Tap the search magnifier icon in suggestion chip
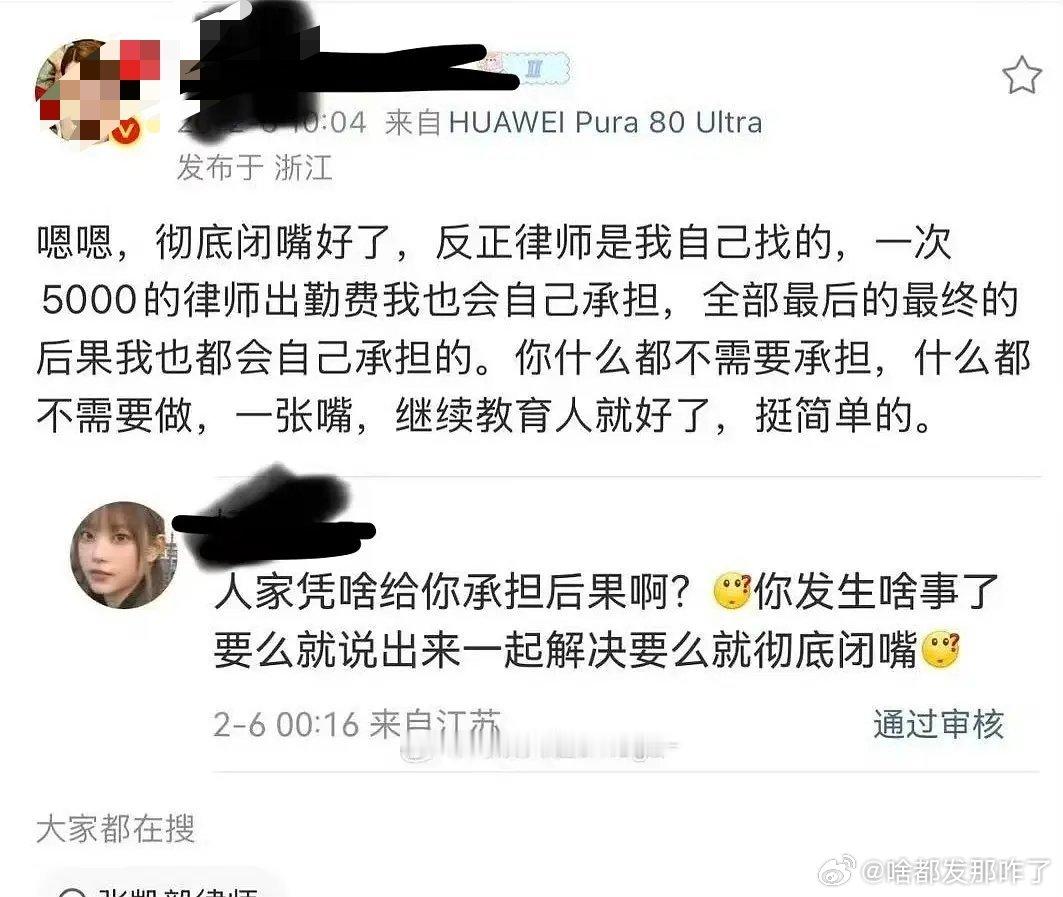Viewport: 1063px width, 897px height. [x=73, y=892]
